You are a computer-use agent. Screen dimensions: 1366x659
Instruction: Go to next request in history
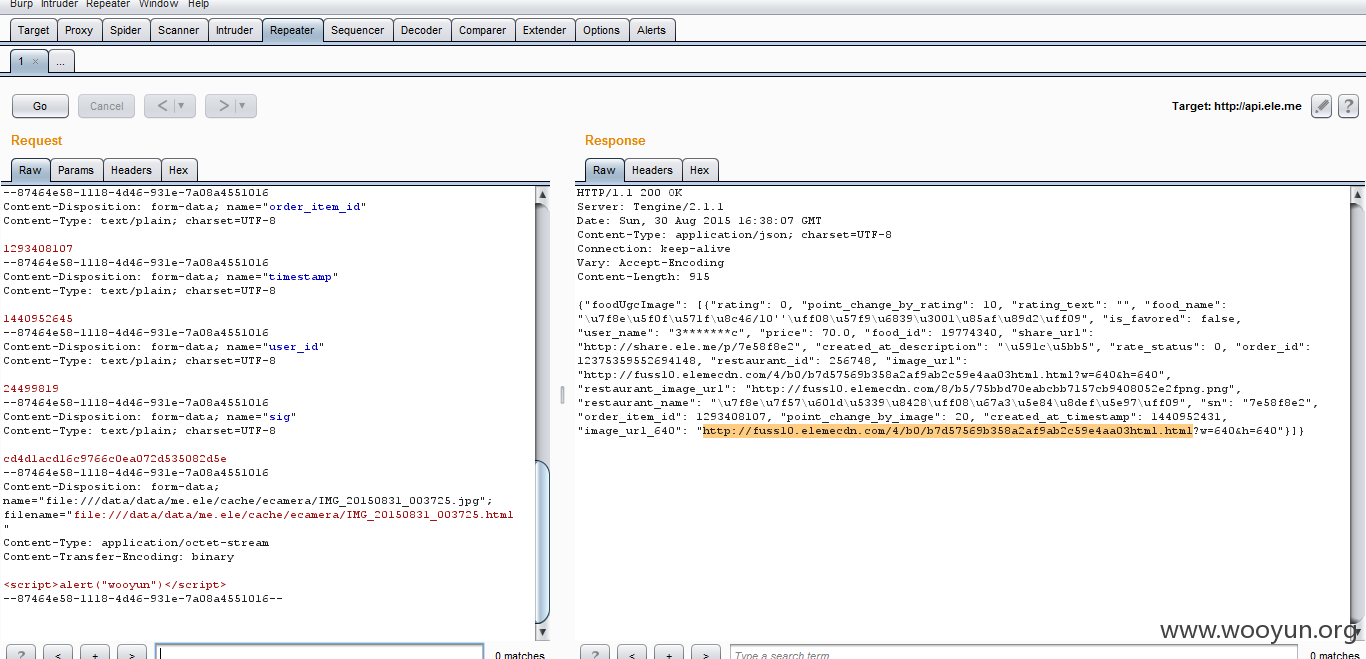coord(223,106)
